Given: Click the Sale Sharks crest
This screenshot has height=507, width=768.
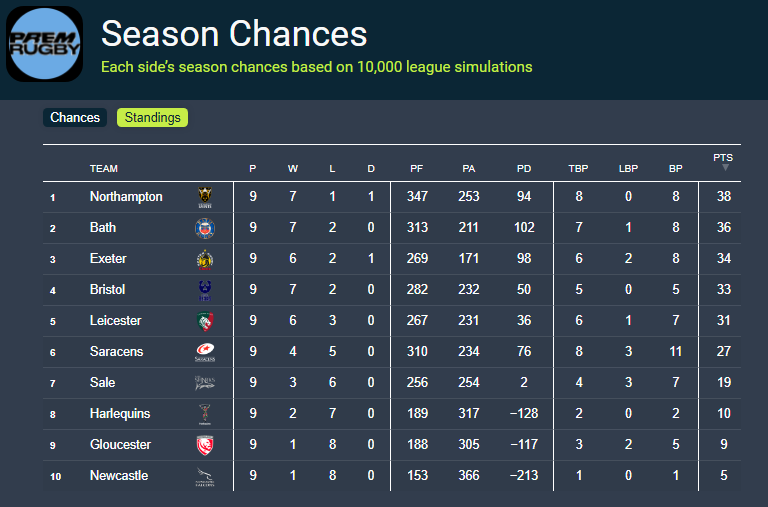Looking at the screenshot, I should [205, 383].
